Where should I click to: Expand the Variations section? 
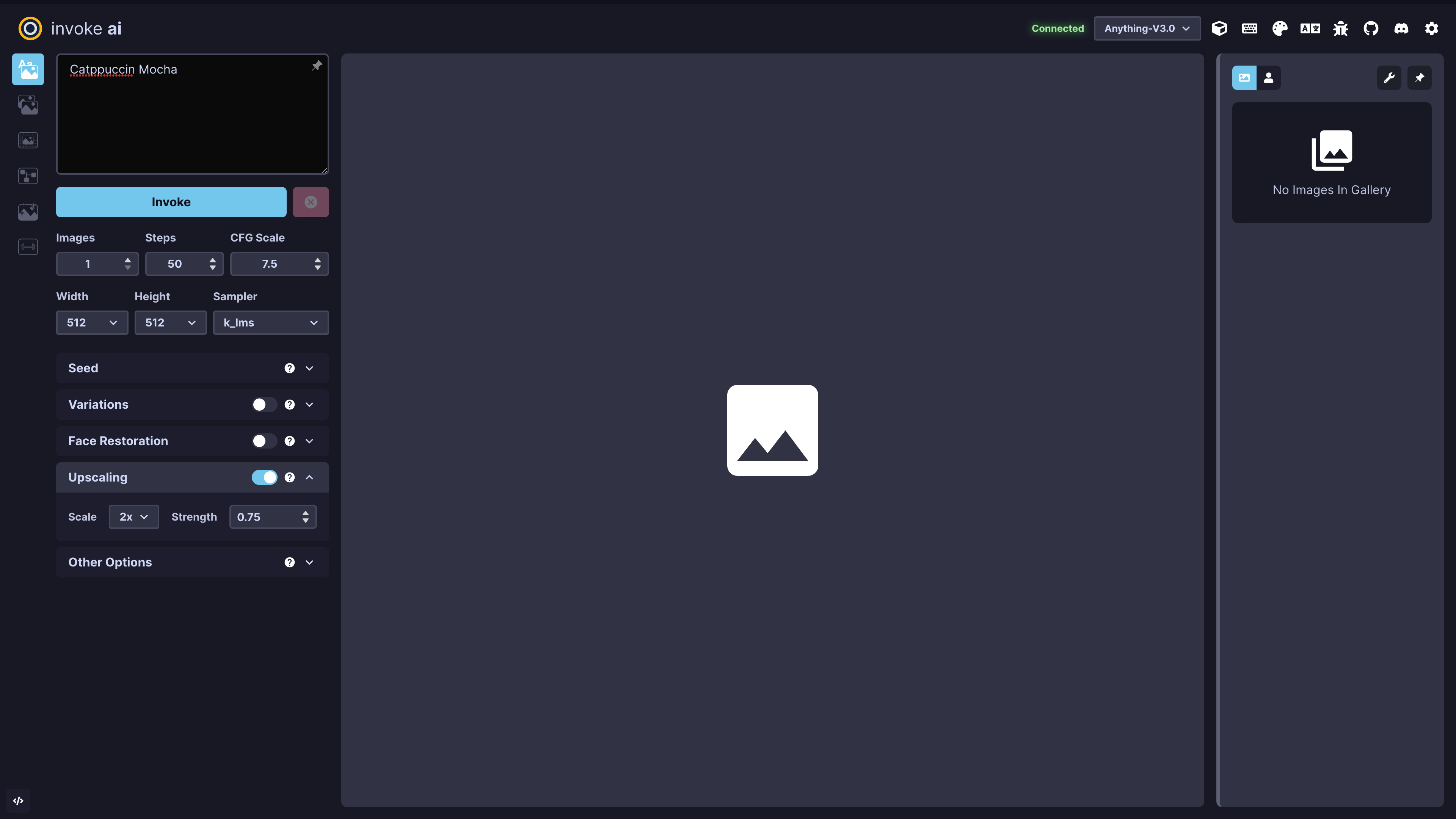pyautogui.click(x=309, y=405)
